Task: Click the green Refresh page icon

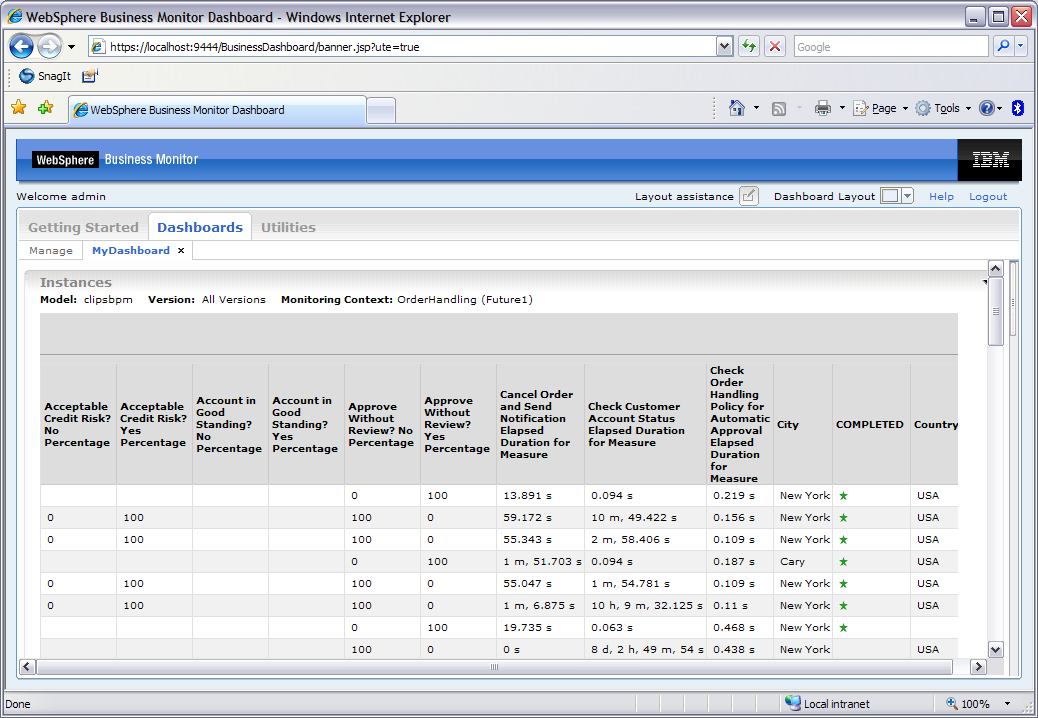Action: [x=749, y=46]
